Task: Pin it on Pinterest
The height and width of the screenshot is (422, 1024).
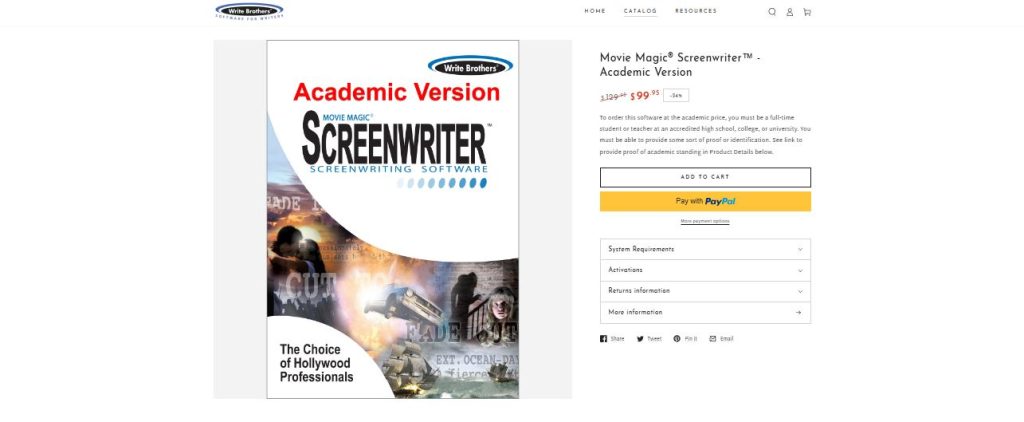Action: 685,339
